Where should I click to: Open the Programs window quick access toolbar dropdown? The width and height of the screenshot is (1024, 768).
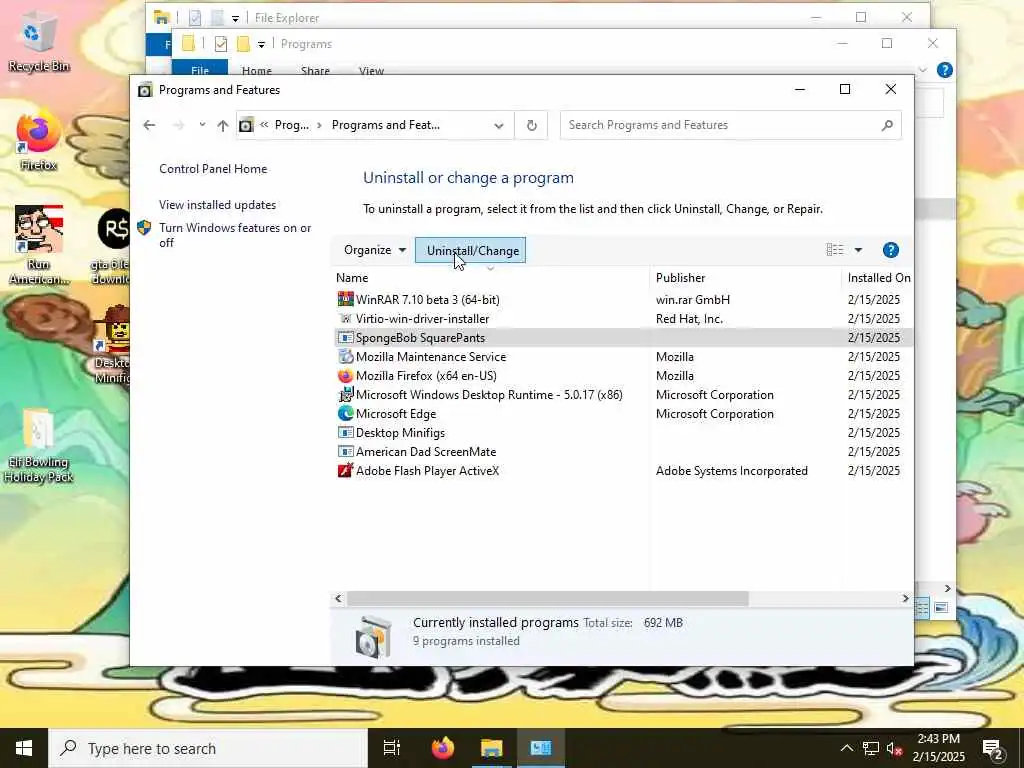pos(261,44)
